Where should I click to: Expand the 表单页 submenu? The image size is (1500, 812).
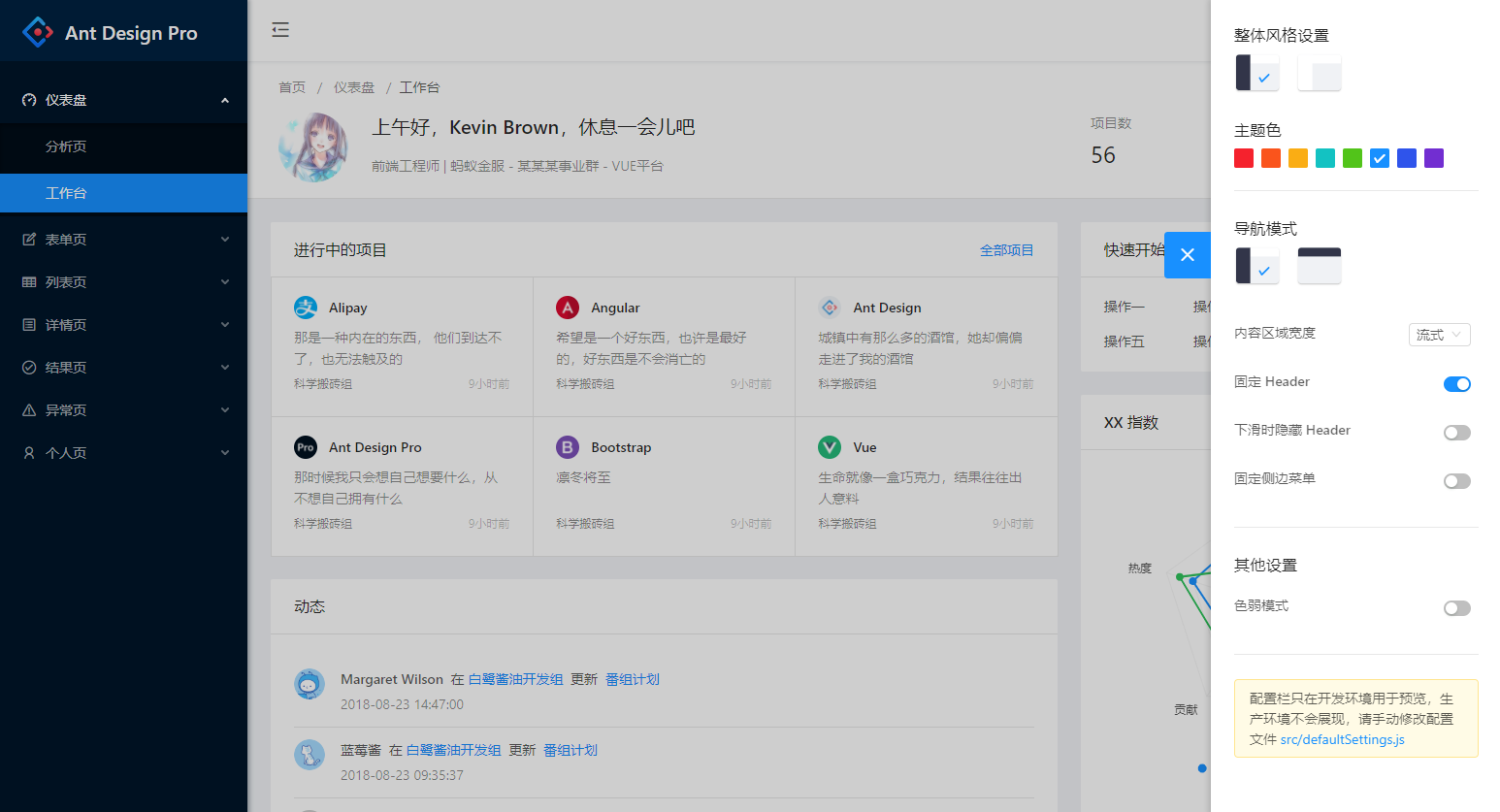[x=225, y=240]
